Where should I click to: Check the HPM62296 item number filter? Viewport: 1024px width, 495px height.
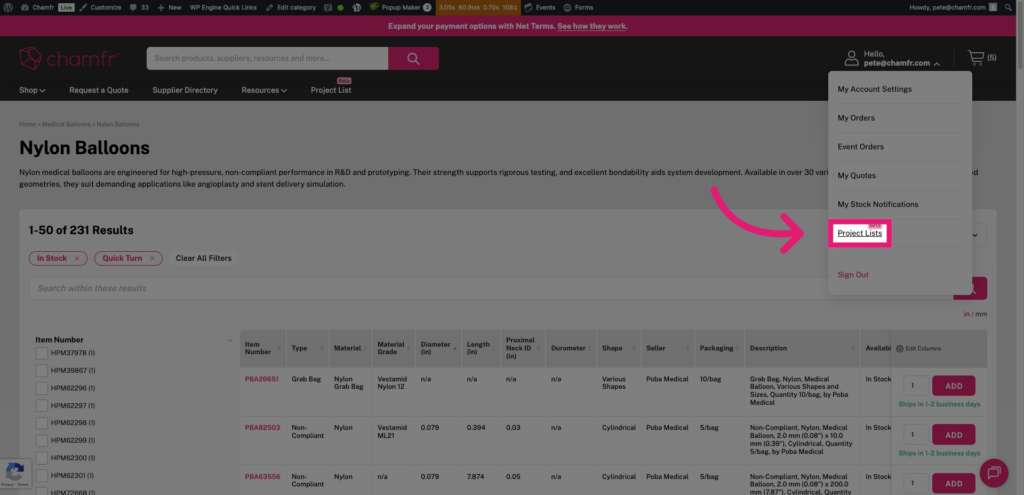point(42,388)
